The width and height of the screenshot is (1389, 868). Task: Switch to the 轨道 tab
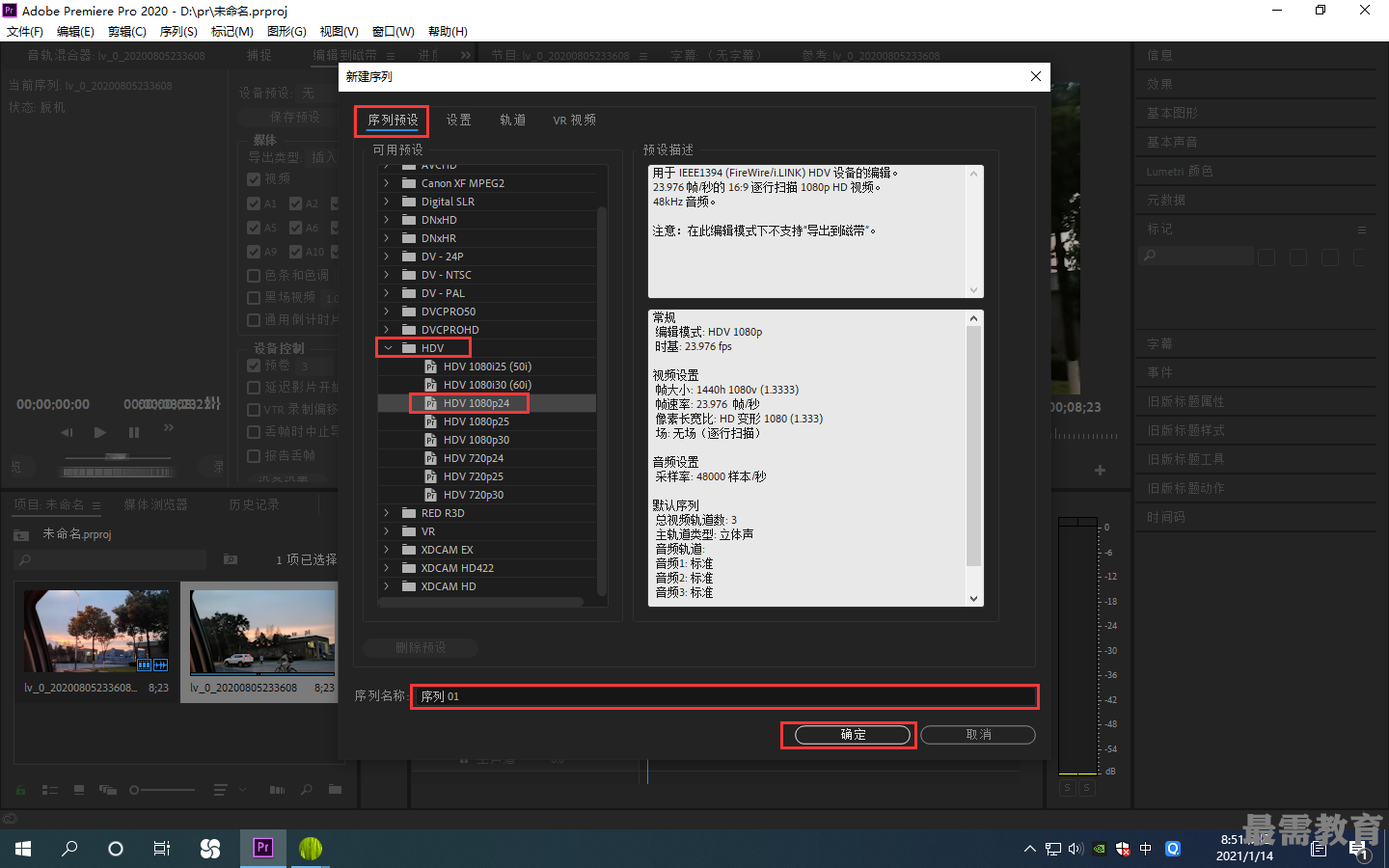(x=512, y=121)
